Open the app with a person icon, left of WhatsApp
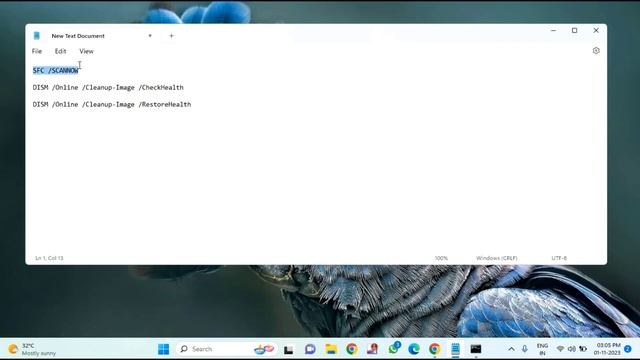Screen dimensions: 640x360 pos(372,349)
